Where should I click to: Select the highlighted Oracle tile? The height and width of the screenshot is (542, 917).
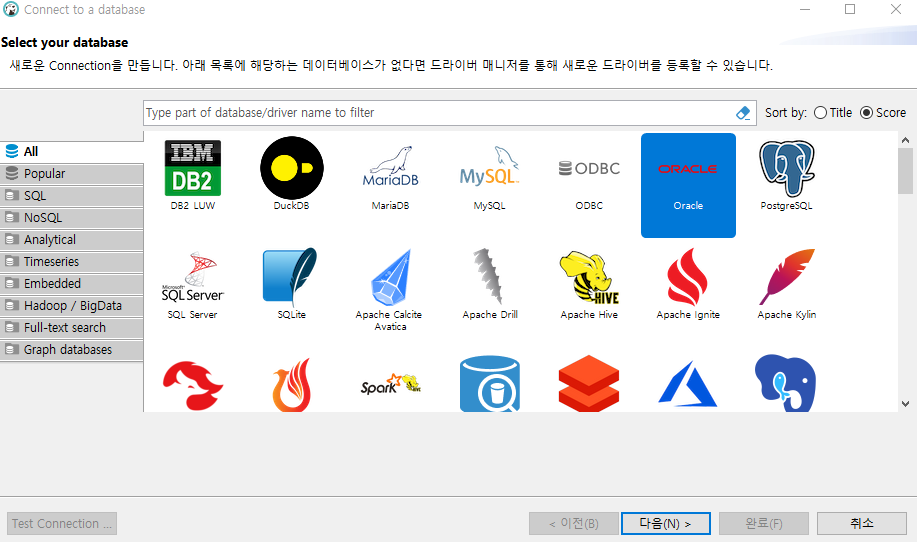[x=688, y=185]
